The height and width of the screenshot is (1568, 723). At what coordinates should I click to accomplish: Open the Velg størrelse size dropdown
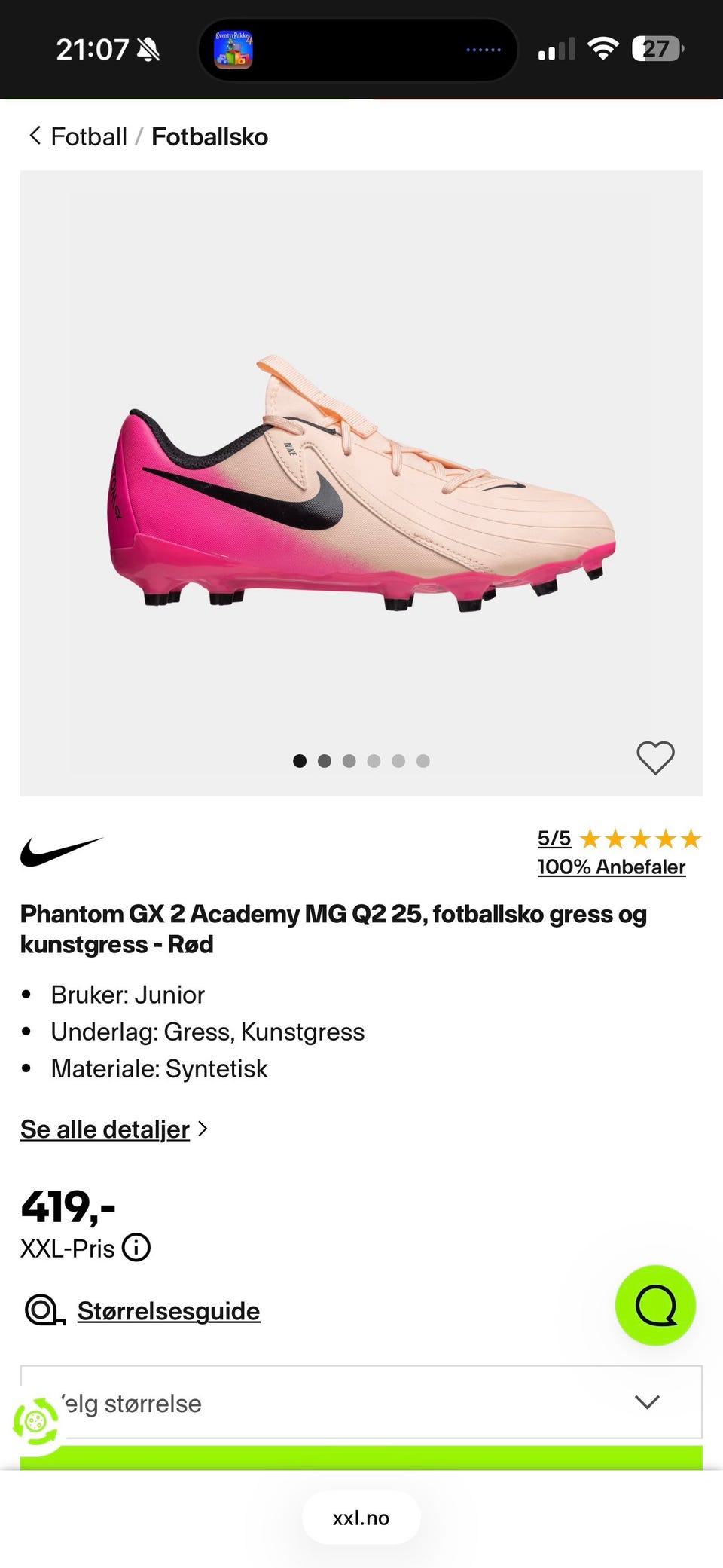point(361,1402)
